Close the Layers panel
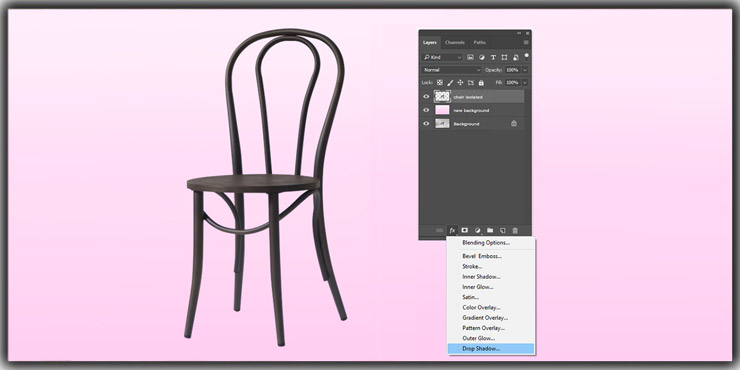740x370 pixels. pos(527,33)
